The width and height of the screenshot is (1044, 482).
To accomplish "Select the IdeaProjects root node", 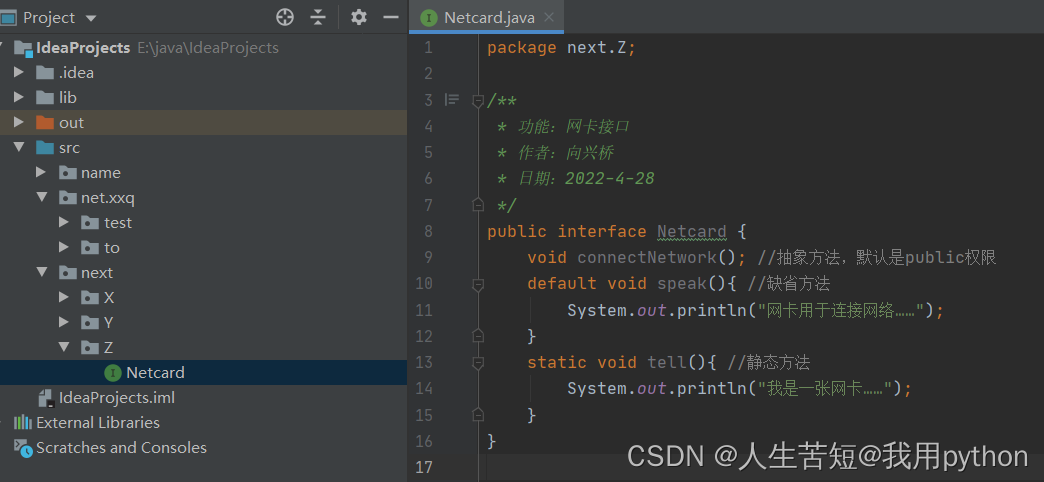I will pos(203,48).
